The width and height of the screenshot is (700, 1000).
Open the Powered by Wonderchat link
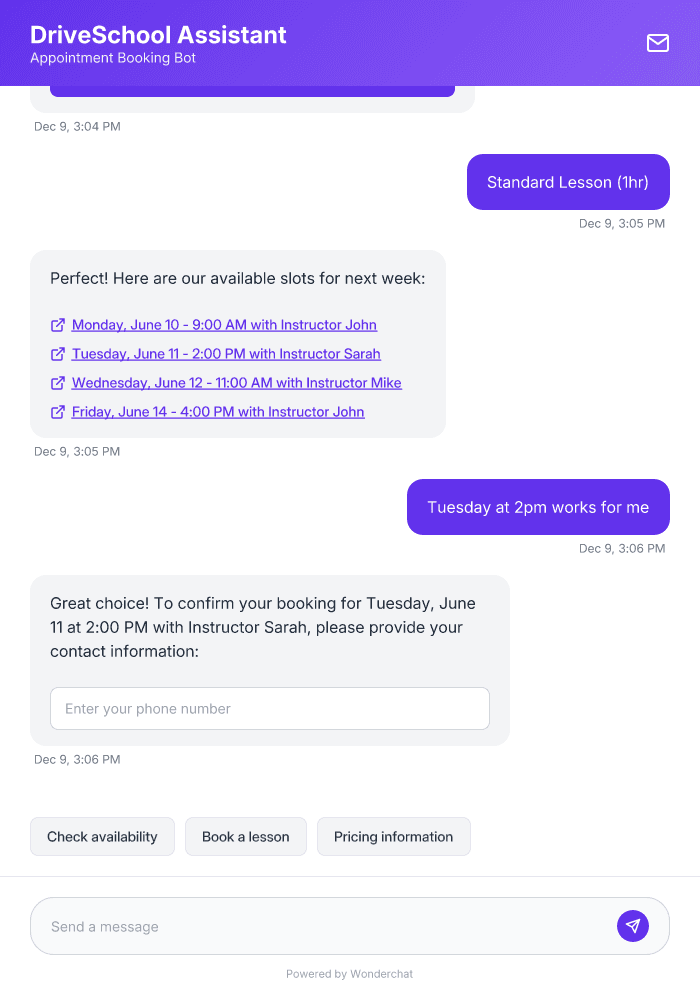click(349, 973)
